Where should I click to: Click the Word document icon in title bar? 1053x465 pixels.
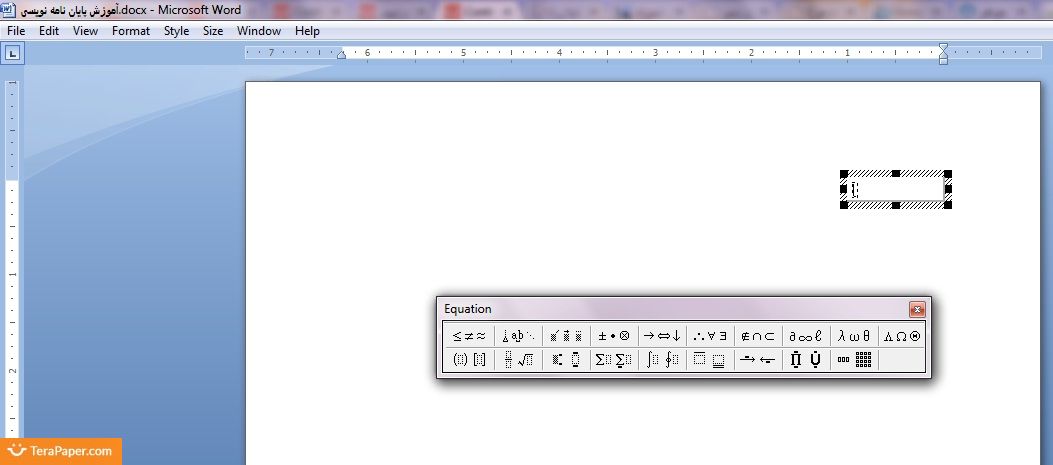point(8,10)
